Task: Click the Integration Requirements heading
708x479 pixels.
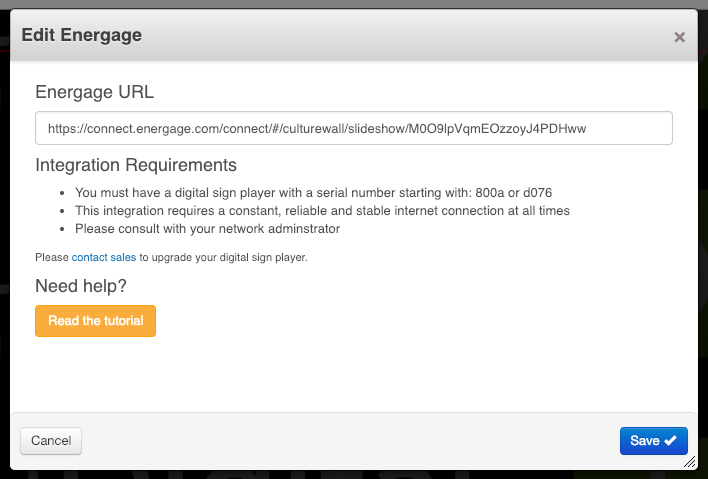Action: click(x=136, y=165)
